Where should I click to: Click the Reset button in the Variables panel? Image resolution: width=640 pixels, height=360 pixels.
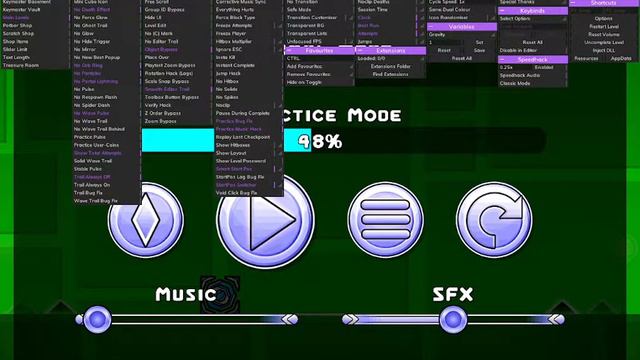[x=444, y=51]
